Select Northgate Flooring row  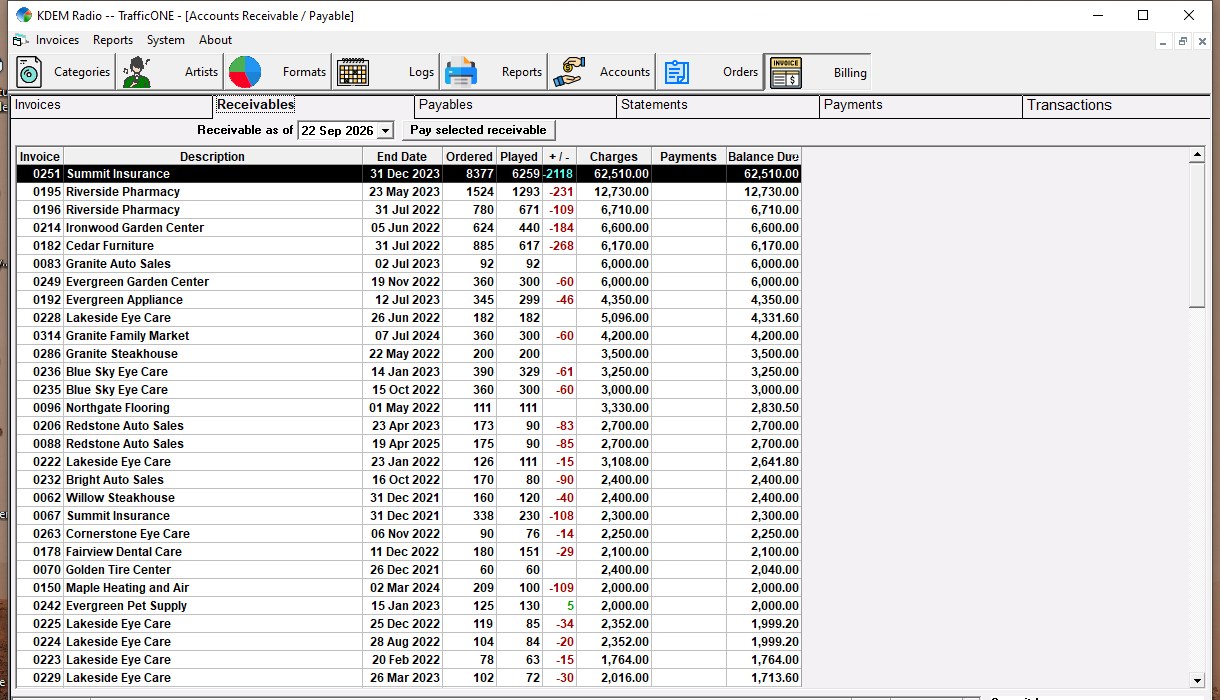(408, 408)
